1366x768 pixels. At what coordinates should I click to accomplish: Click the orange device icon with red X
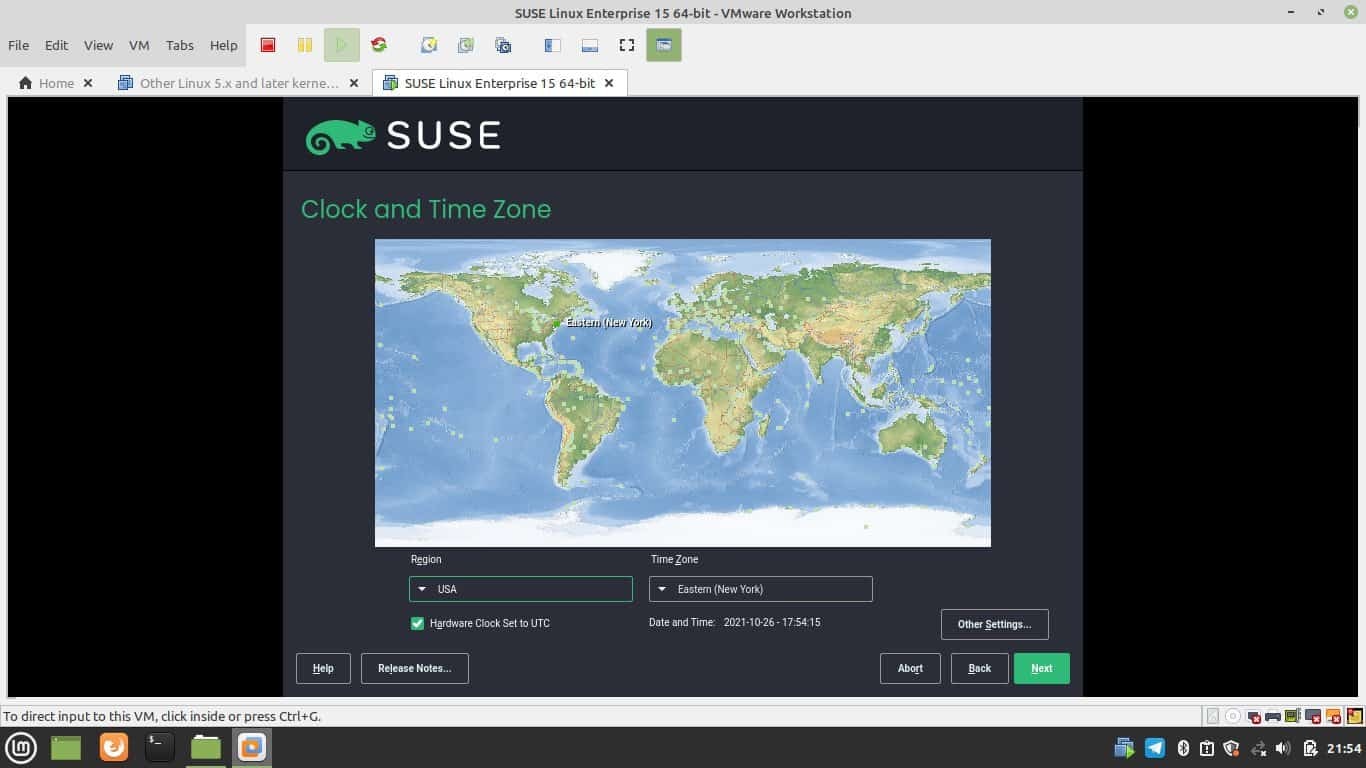(1333, 716)
